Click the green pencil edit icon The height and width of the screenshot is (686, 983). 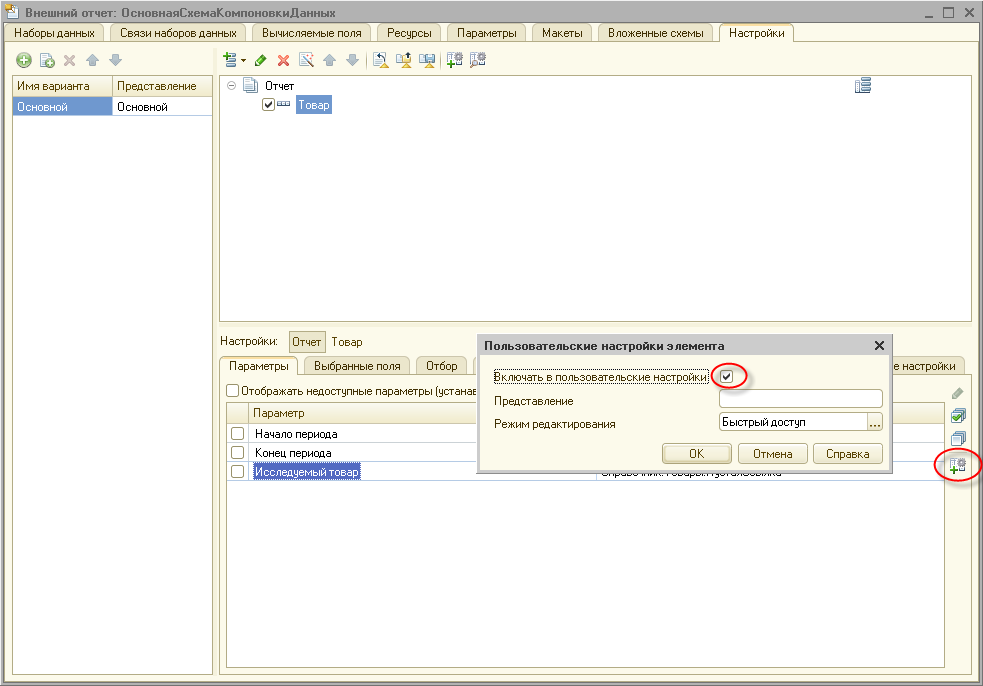(x=261, y=60)
